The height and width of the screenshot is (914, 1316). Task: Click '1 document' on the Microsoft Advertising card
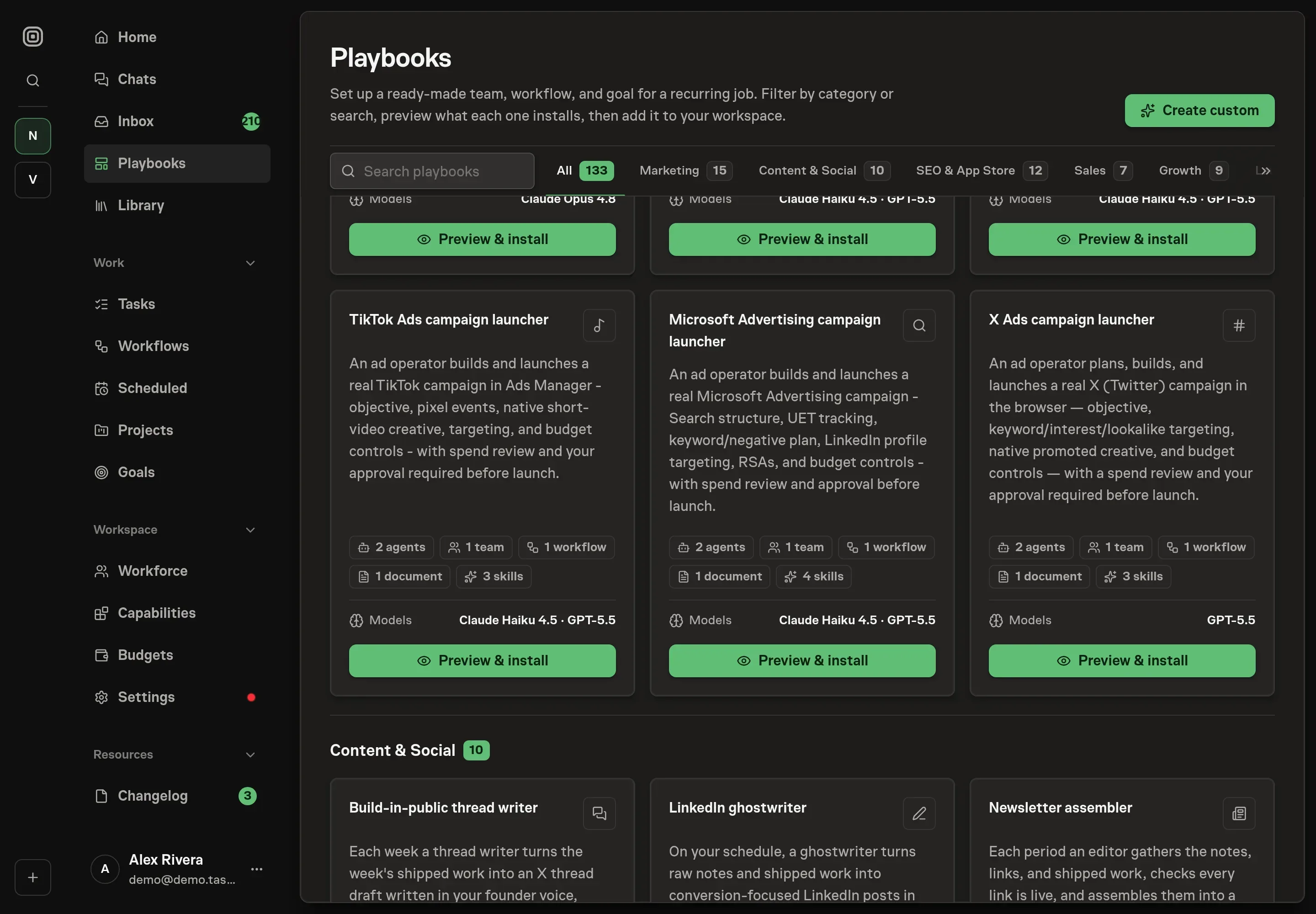click(x=719, y=577)
